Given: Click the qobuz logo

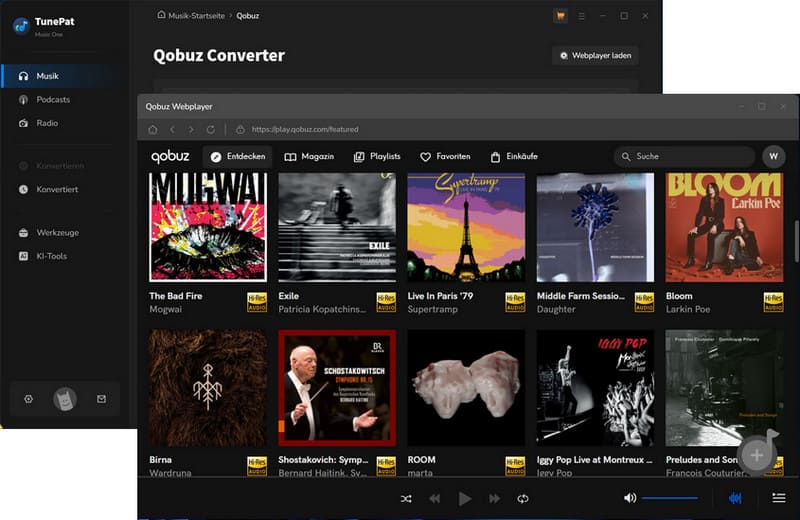Looking at the screenshot, I should [x=170, y=156].
